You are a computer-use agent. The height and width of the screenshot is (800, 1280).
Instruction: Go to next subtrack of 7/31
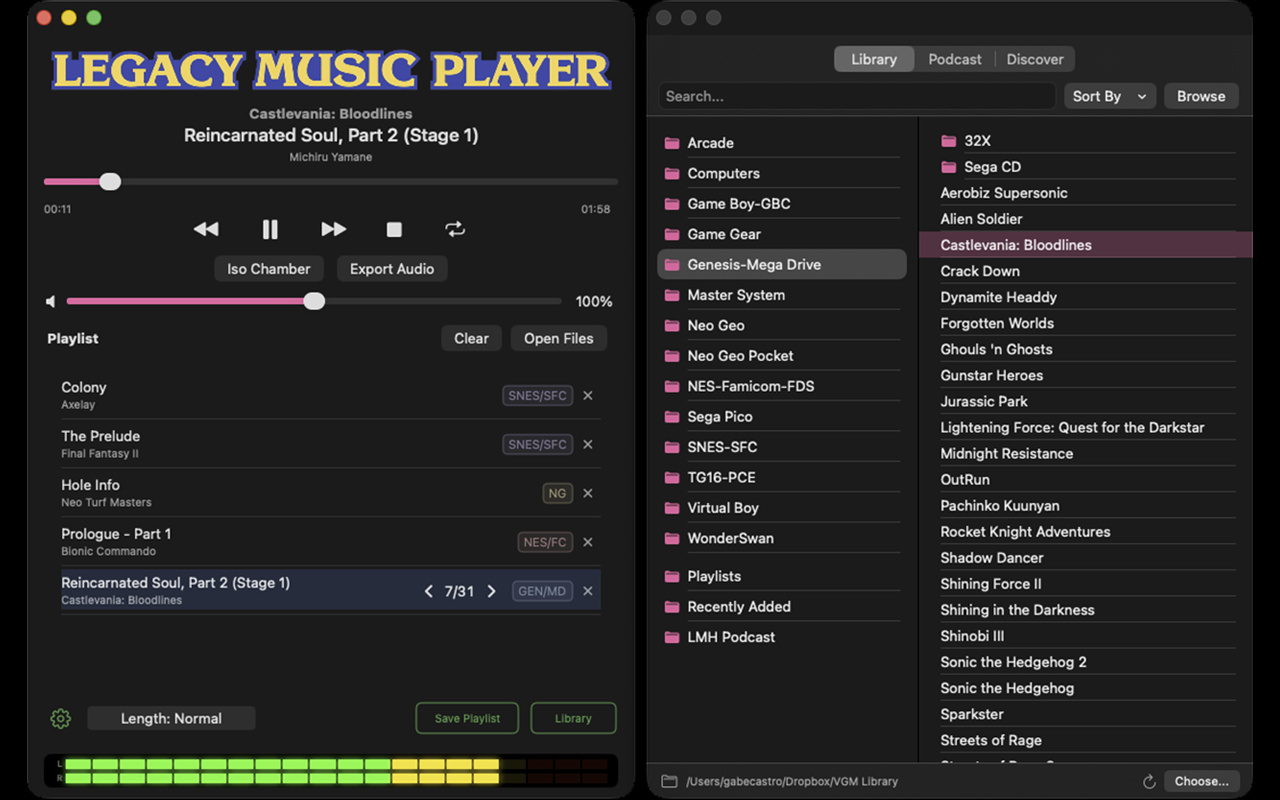click(491, 591)
